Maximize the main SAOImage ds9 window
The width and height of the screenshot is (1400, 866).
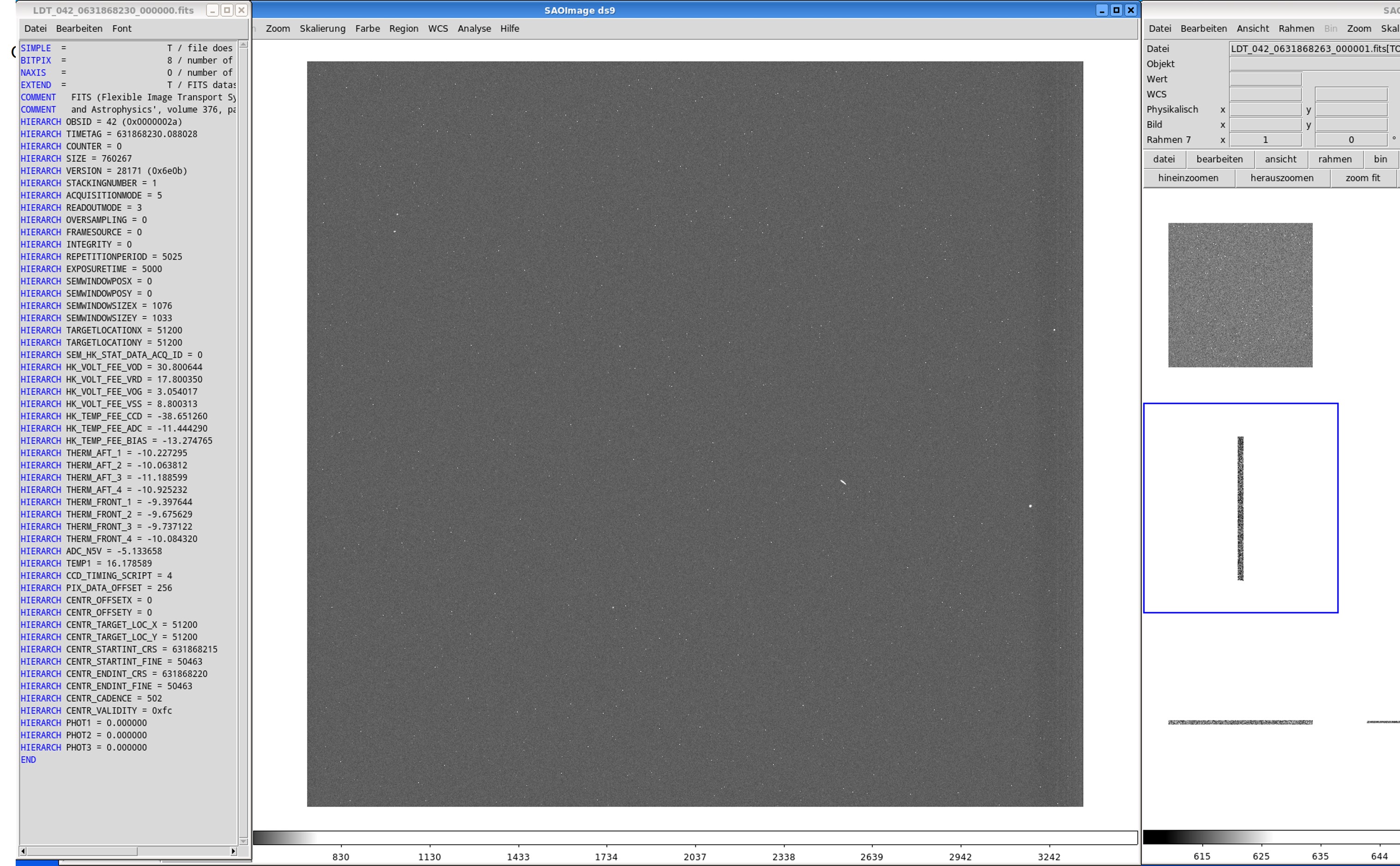[x=1116, y=10]
